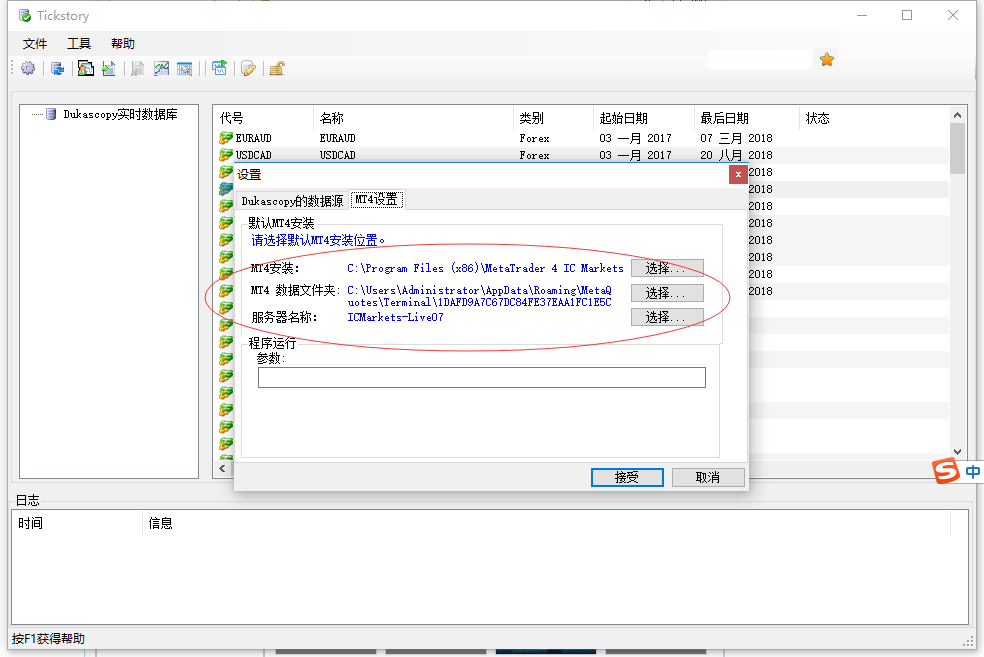Click the 按F1获得帮助 status bar text

click(48, 639)
